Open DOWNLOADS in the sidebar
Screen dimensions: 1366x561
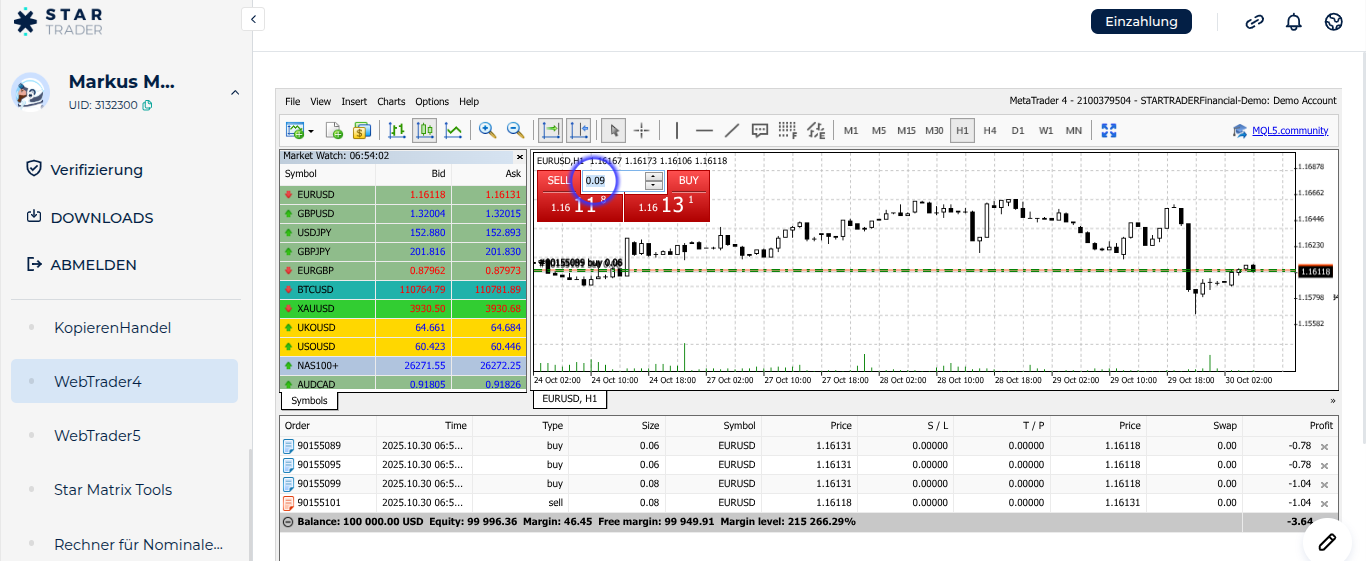coord(89,218)
